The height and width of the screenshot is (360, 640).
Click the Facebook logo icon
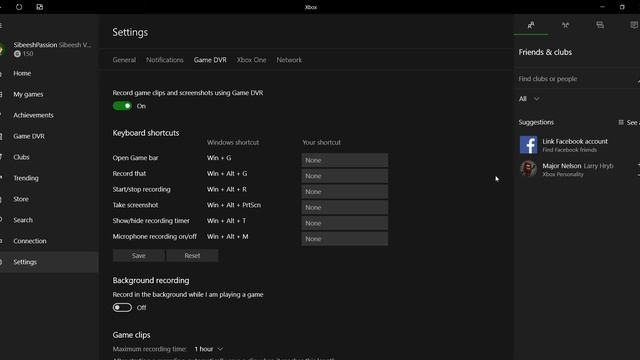[529, 145]
